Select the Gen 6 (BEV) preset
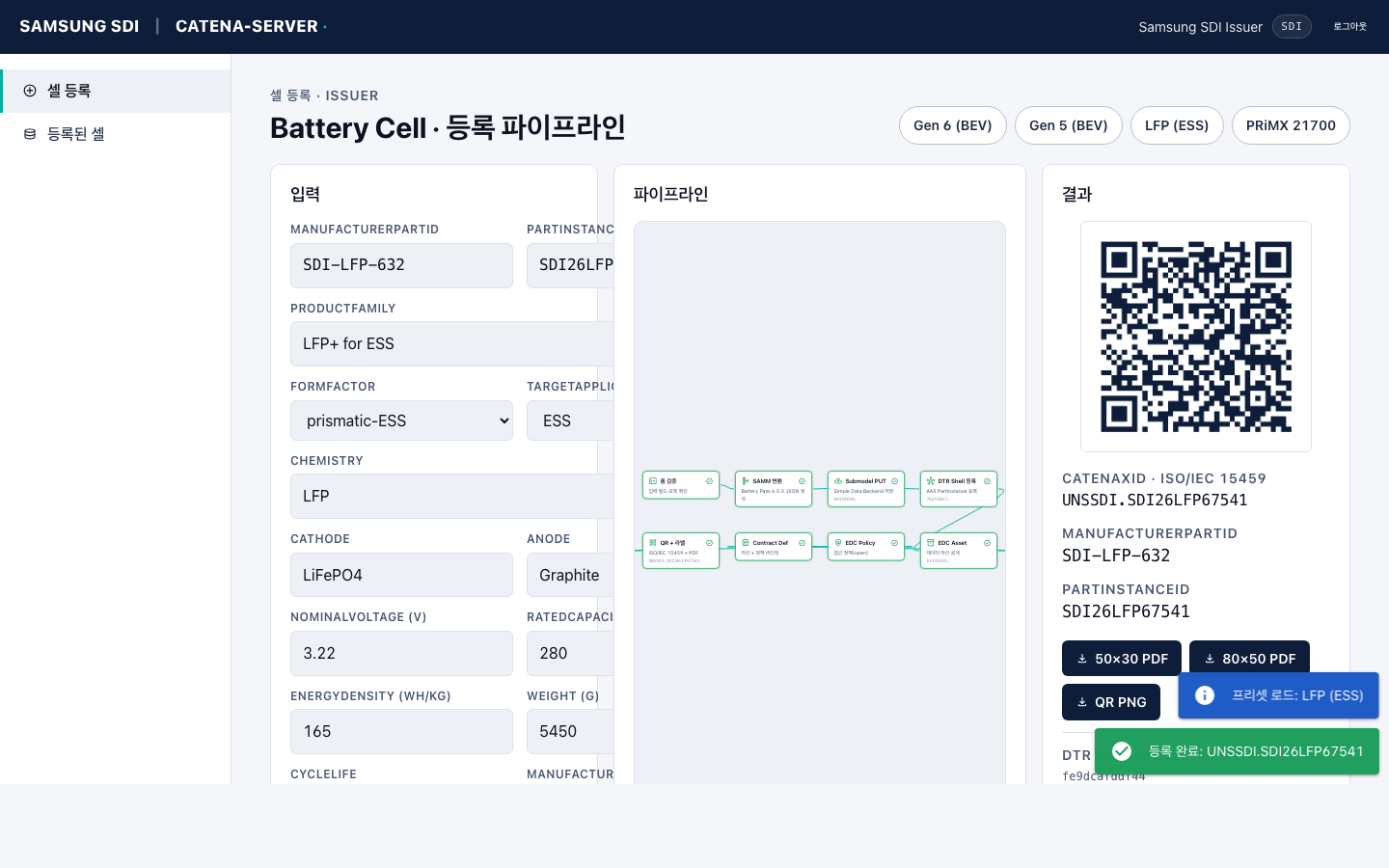This screenshot has width=1389, height=868. [952, 125]
